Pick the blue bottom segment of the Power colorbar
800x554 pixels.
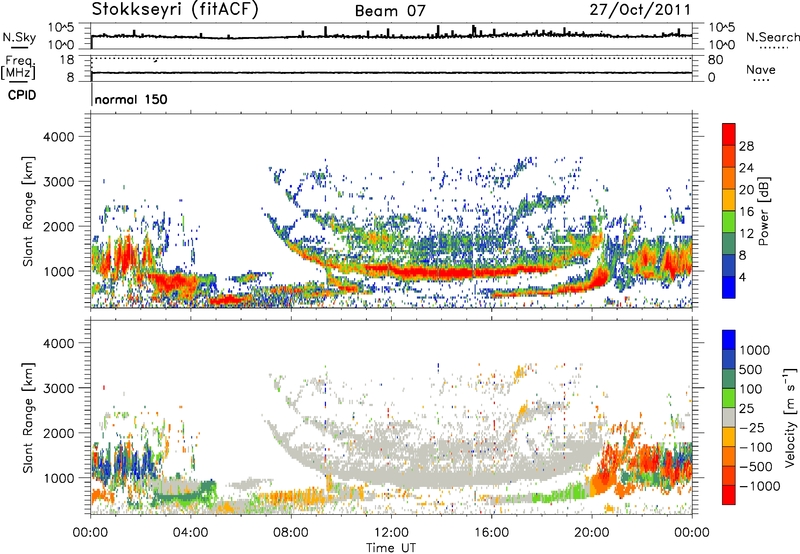tap(729, 287)
